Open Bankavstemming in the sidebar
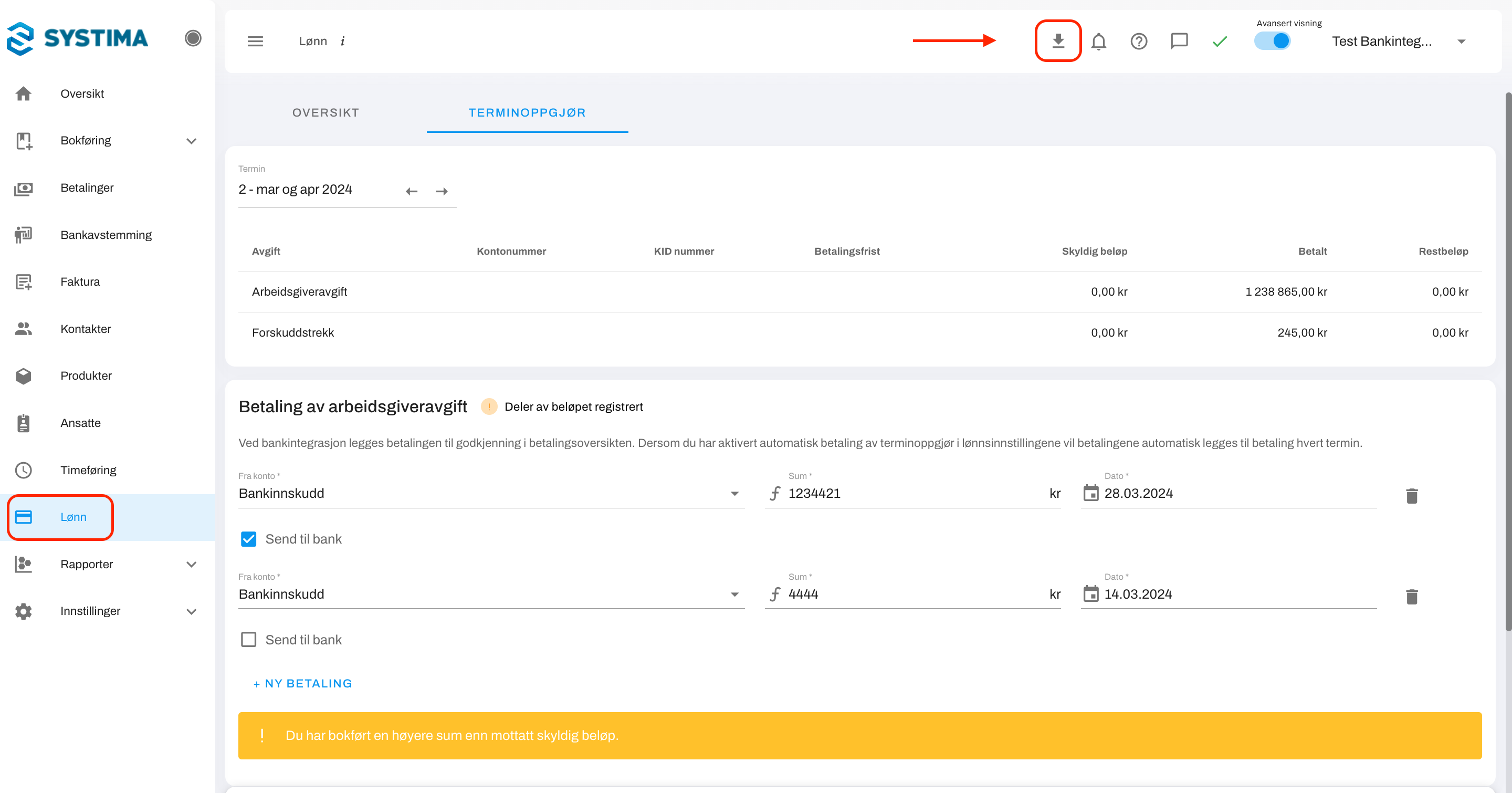The width and height of the screenshot is (1512, 793). [x=106, y=235]
